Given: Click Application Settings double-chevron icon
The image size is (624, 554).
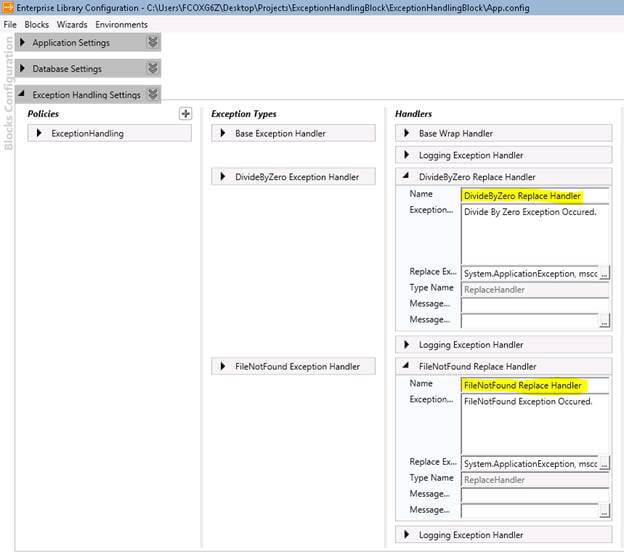Looking at the screenshot, I should 153,42.
